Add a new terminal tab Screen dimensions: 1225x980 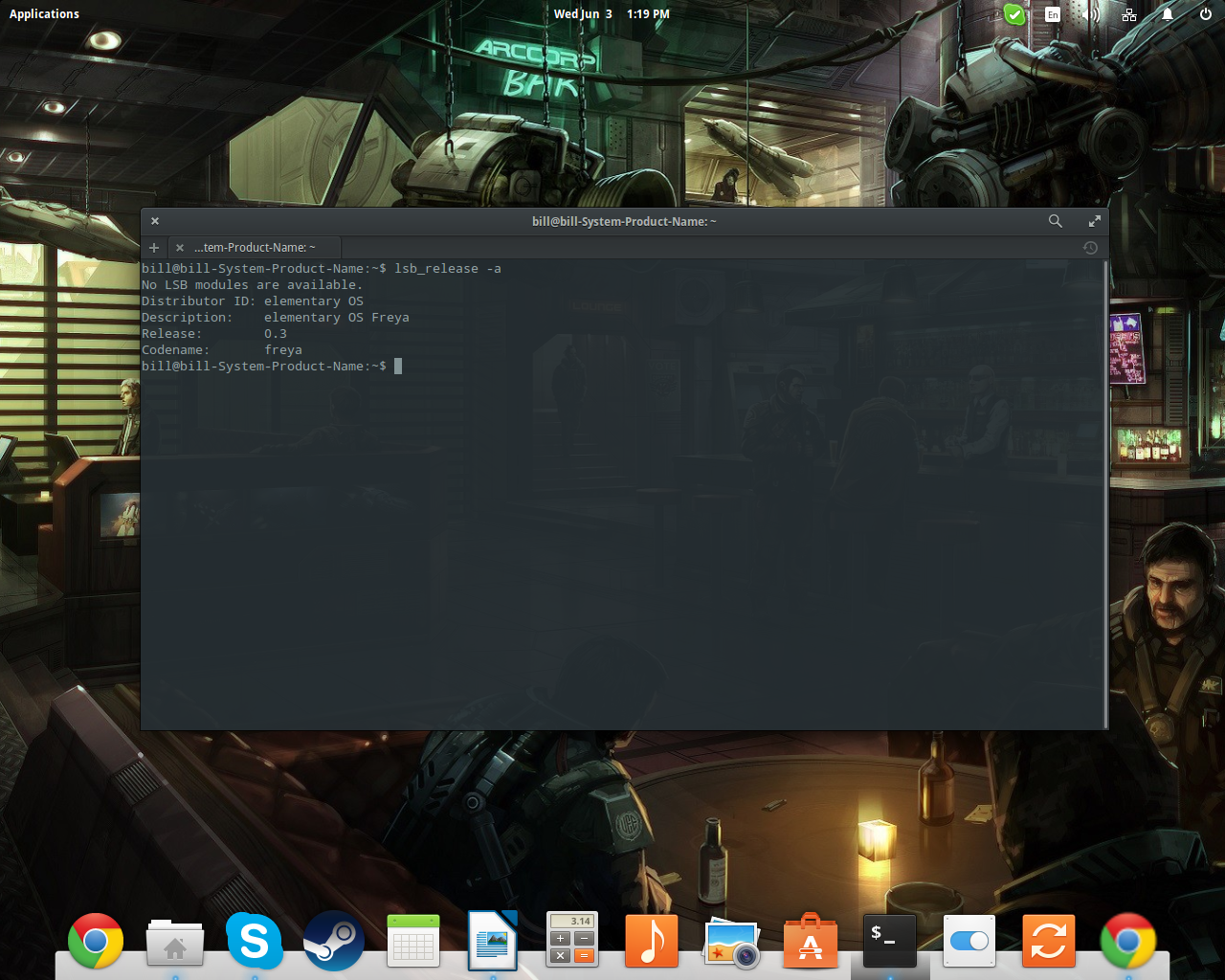pos(154,247)
